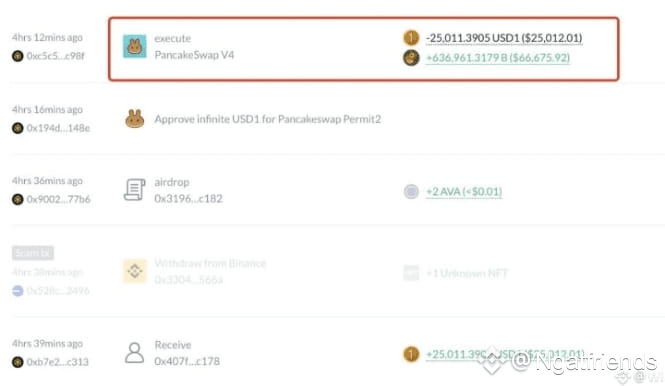
Task: Click the airdrop address 0x3196...c182
Action: [x=188, y=199]
